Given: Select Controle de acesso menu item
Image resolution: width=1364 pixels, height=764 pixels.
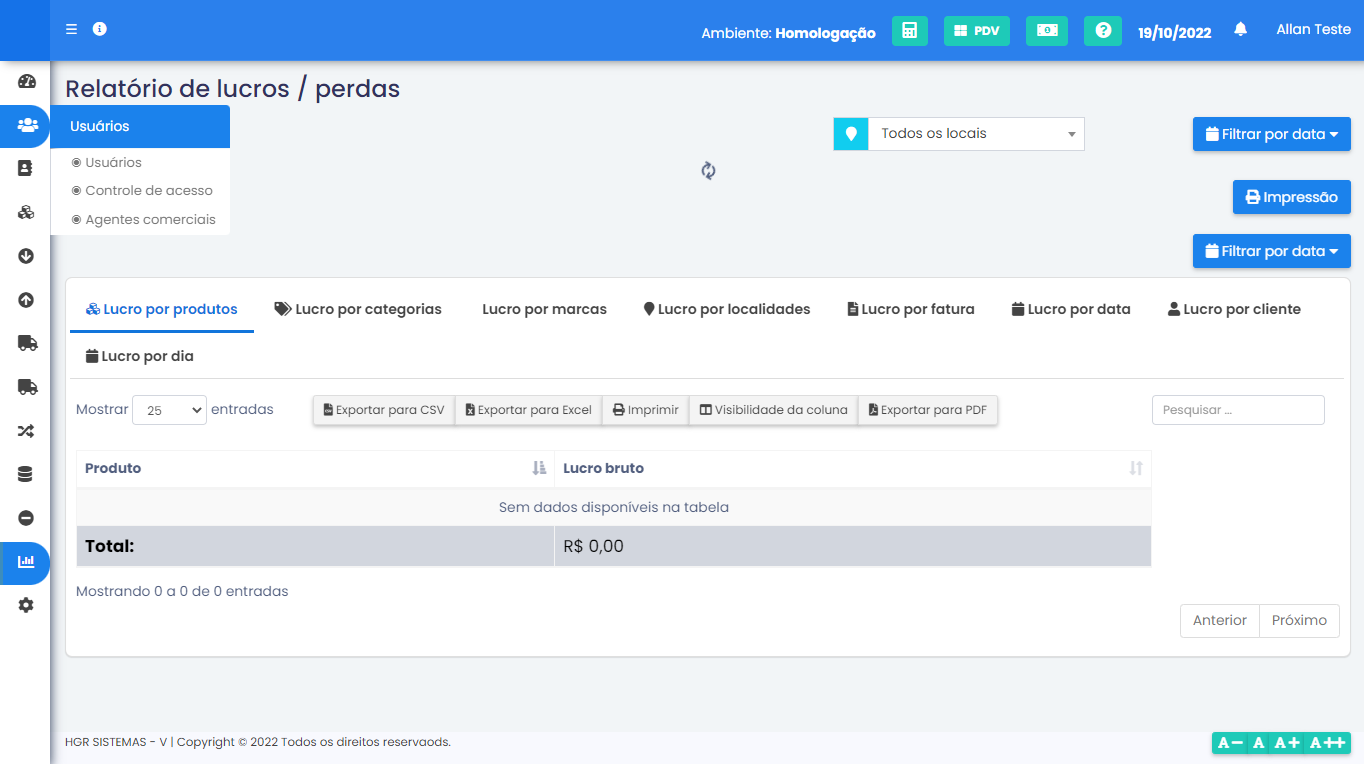Looking at the screenshot, I should pyautogui.click(x=149, y=191).
